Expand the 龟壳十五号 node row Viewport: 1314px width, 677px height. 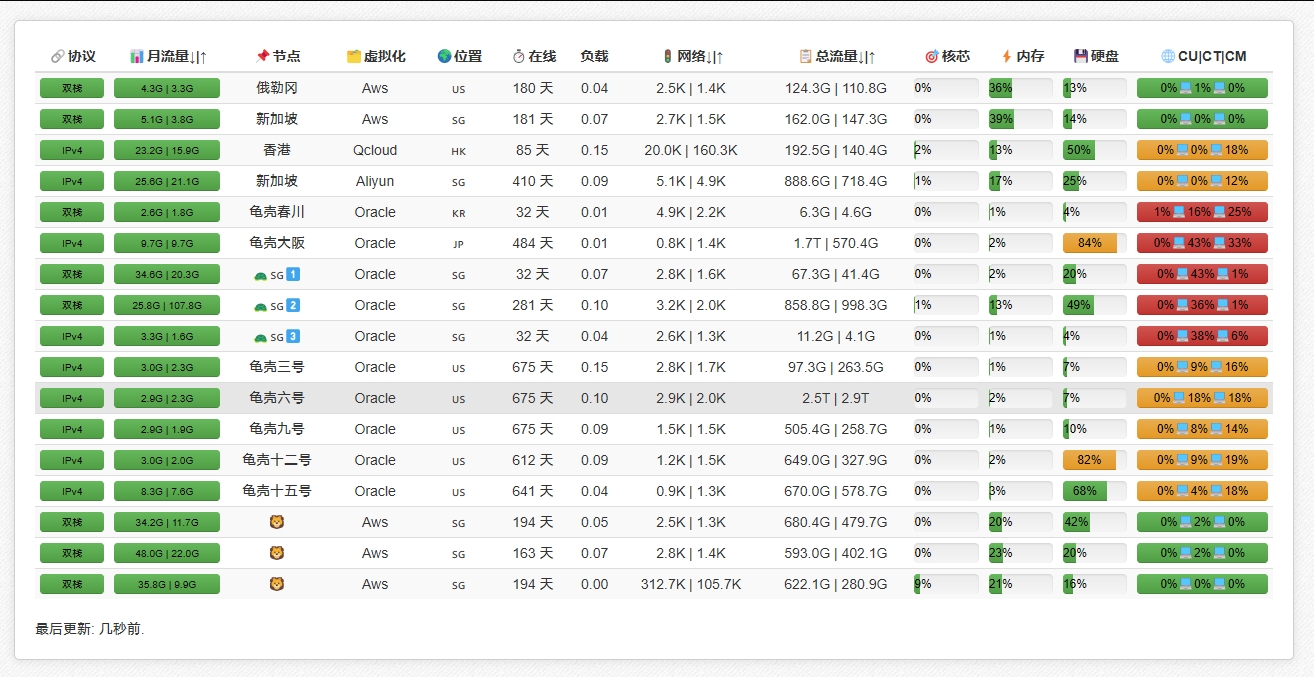pyautogui.click(x=277, y=491)
